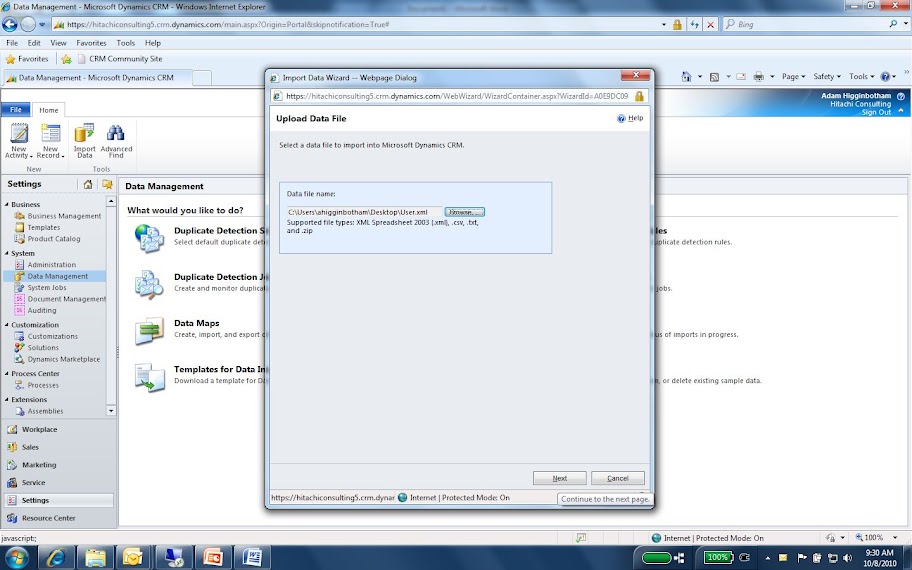This screenshot has height=570, width=912.
Task: Open the Tools dropdown in IE toolbar
Action: 861,77
